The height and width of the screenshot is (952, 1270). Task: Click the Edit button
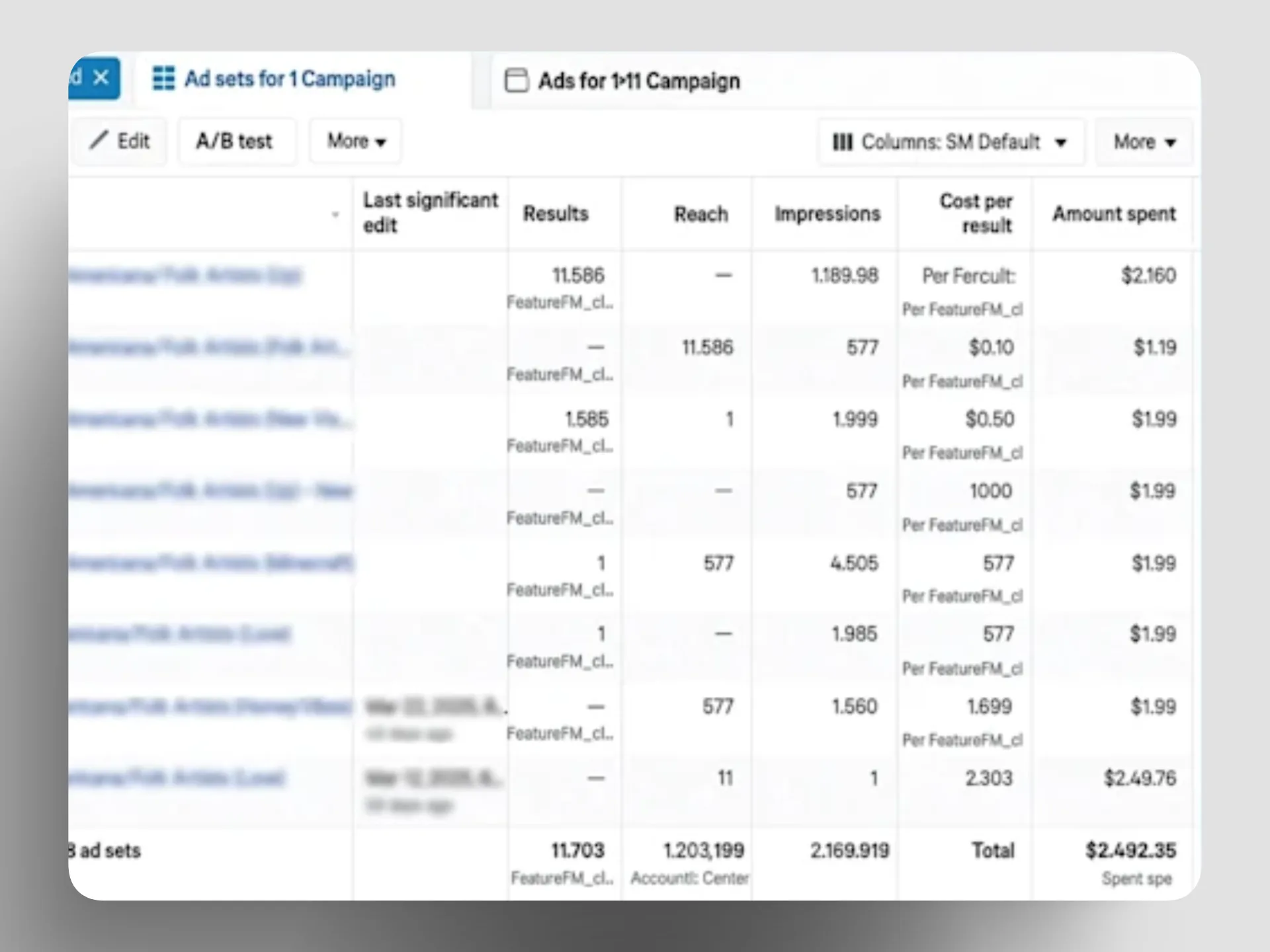pos(120,141)
